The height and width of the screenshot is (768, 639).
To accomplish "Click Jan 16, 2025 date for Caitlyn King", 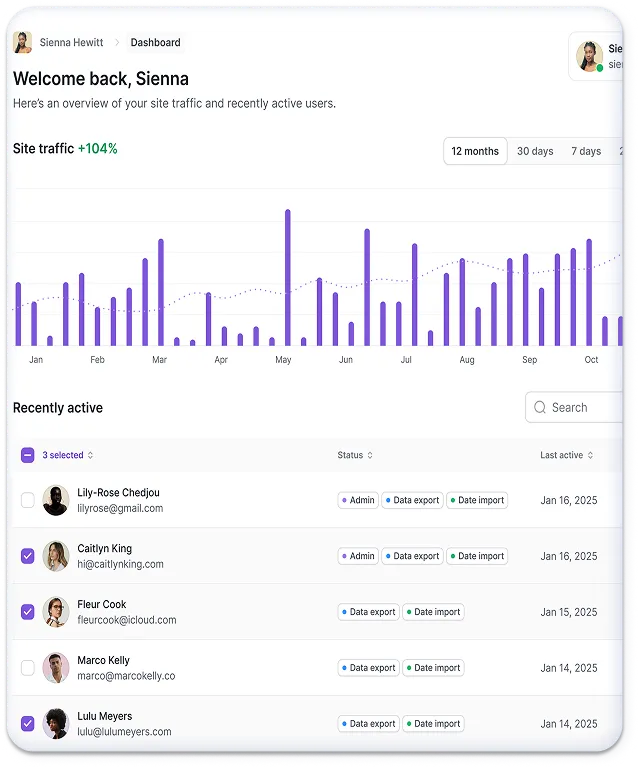I will (x=568, y=556).
